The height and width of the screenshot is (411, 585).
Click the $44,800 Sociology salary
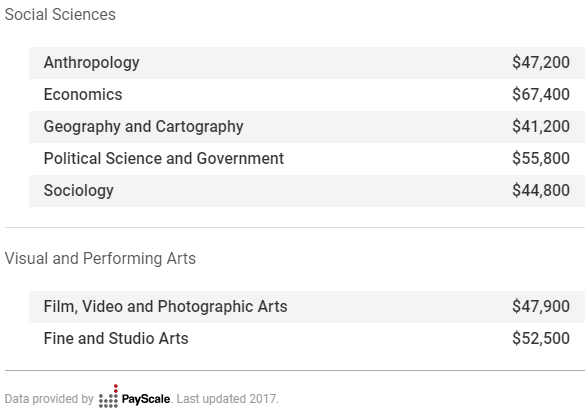(541, 191)
